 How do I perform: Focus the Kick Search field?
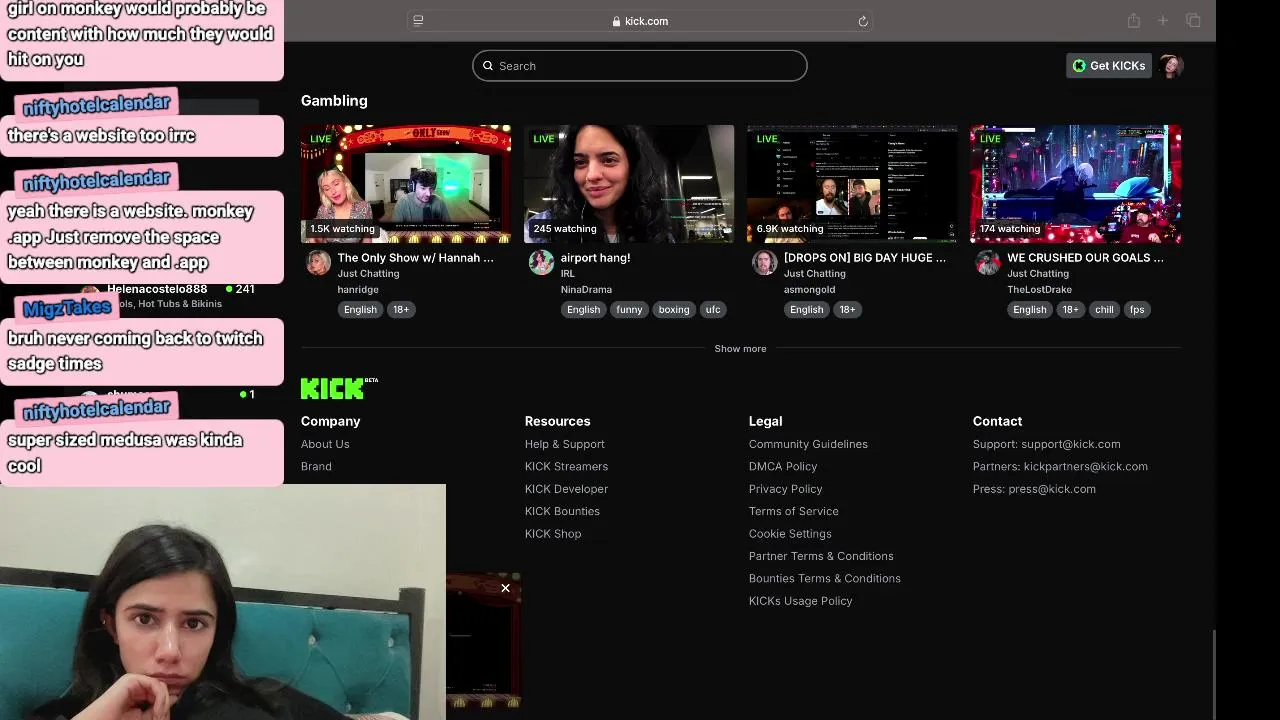pos(640,66)
